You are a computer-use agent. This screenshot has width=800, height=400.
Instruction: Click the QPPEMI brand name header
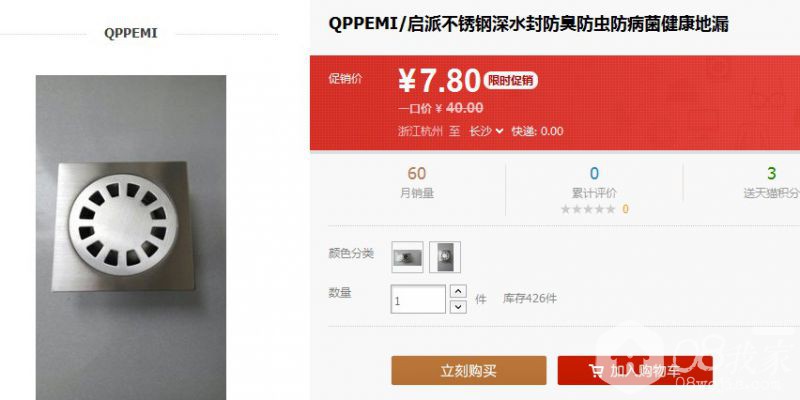tap(131, 33)
